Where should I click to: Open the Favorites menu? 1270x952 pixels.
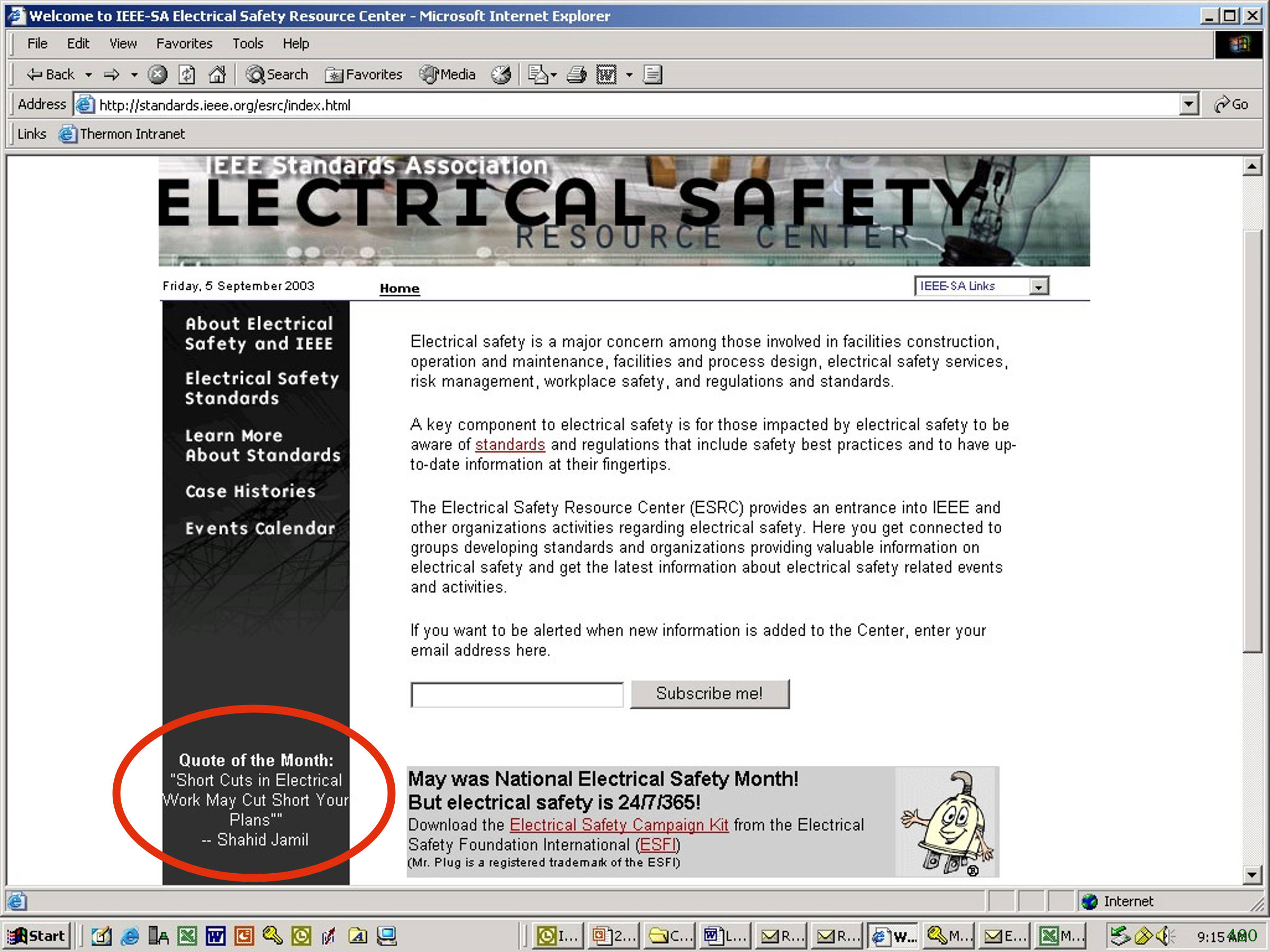(x=184, y=43)
